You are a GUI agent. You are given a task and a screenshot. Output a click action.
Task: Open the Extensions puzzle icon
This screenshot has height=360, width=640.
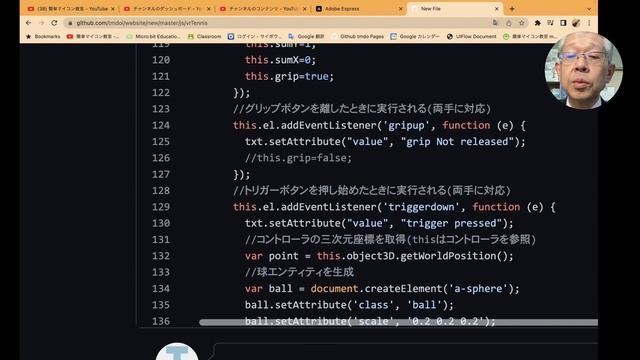pyautogui.click(x=538, y=23)
